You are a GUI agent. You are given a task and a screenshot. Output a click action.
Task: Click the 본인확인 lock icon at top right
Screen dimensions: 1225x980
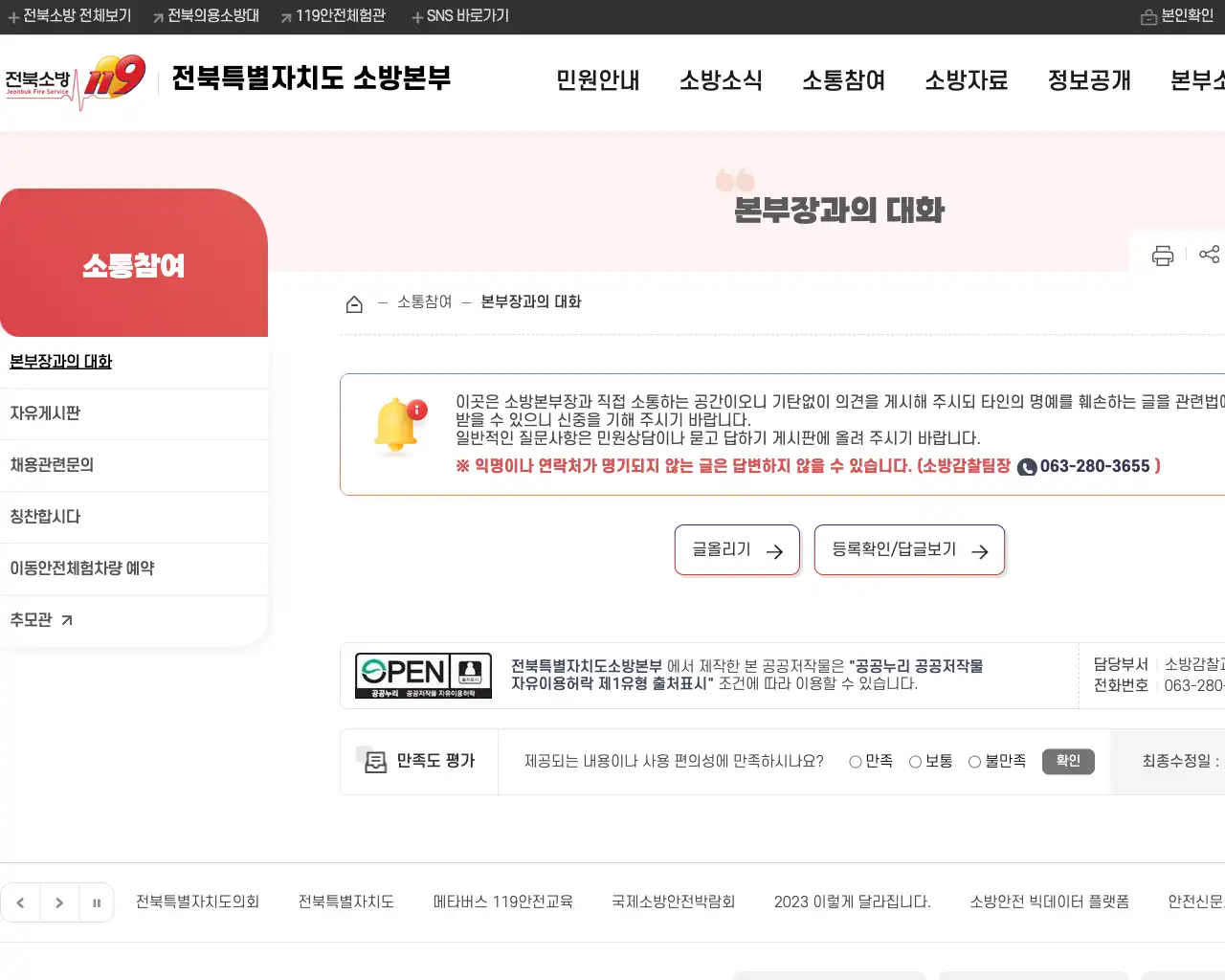pos(1150,15)
